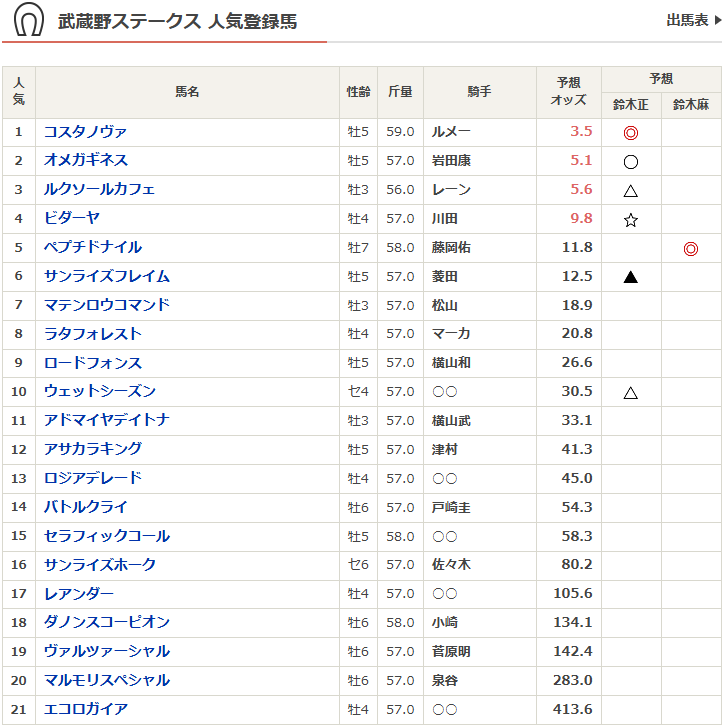This screenshot has height=728, width=725.
Task: Click the 予想オッズ column header
Action: [x=568, y=92]
